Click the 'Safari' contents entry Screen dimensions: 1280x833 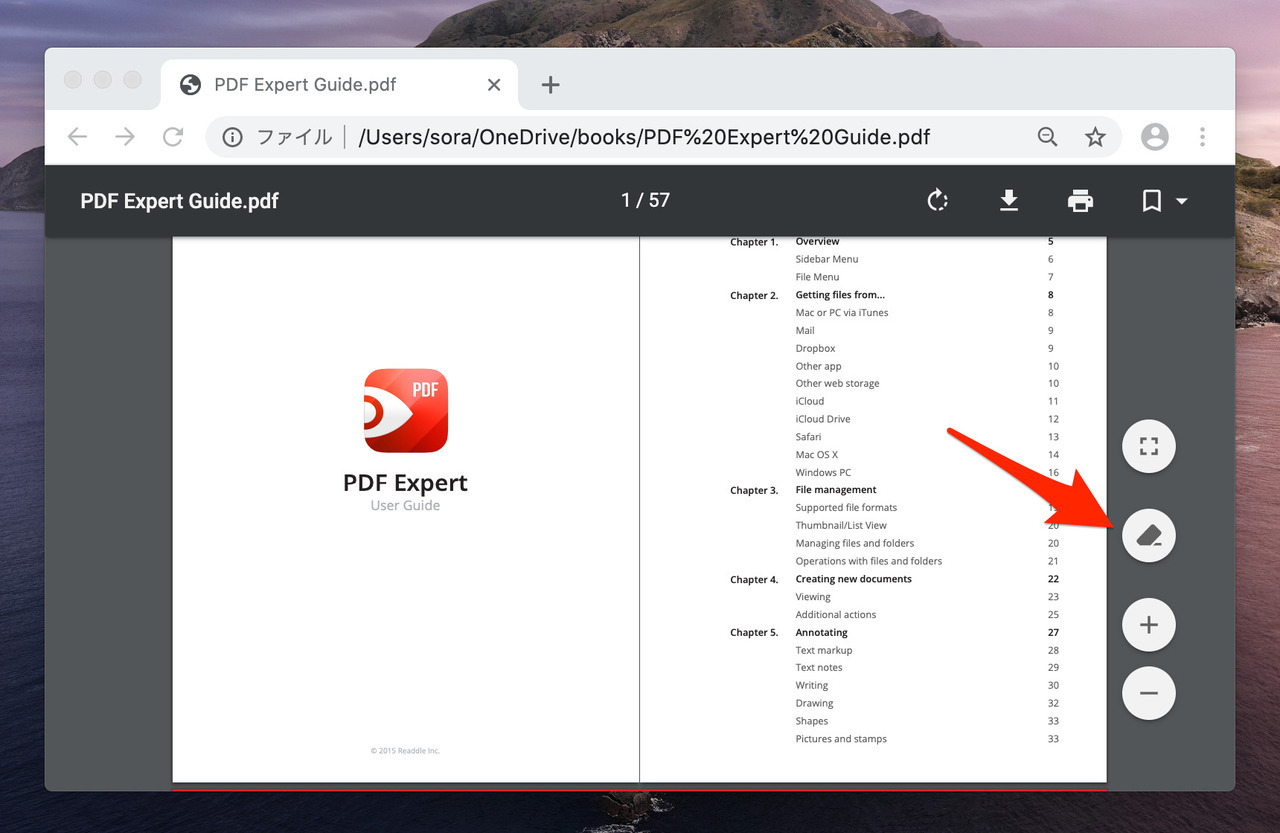(x=808, y=437)
